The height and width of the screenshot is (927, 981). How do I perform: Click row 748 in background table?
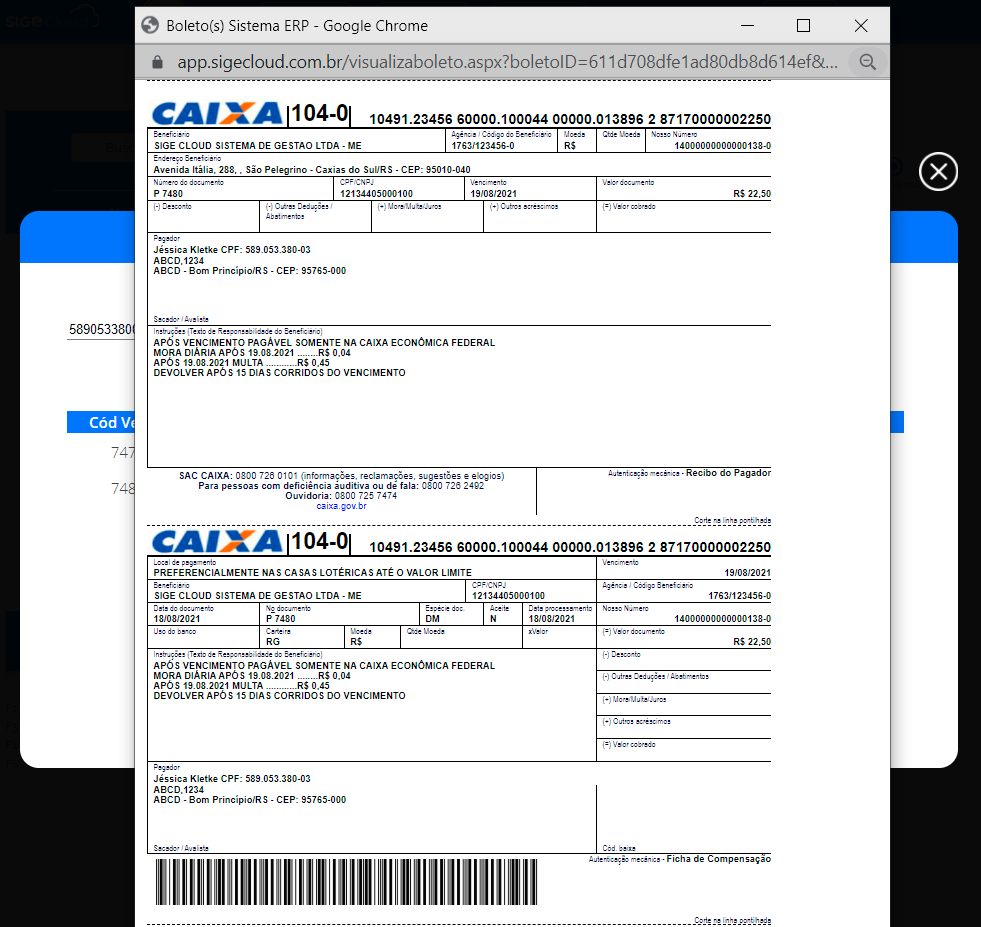click(x=123, y=489)
